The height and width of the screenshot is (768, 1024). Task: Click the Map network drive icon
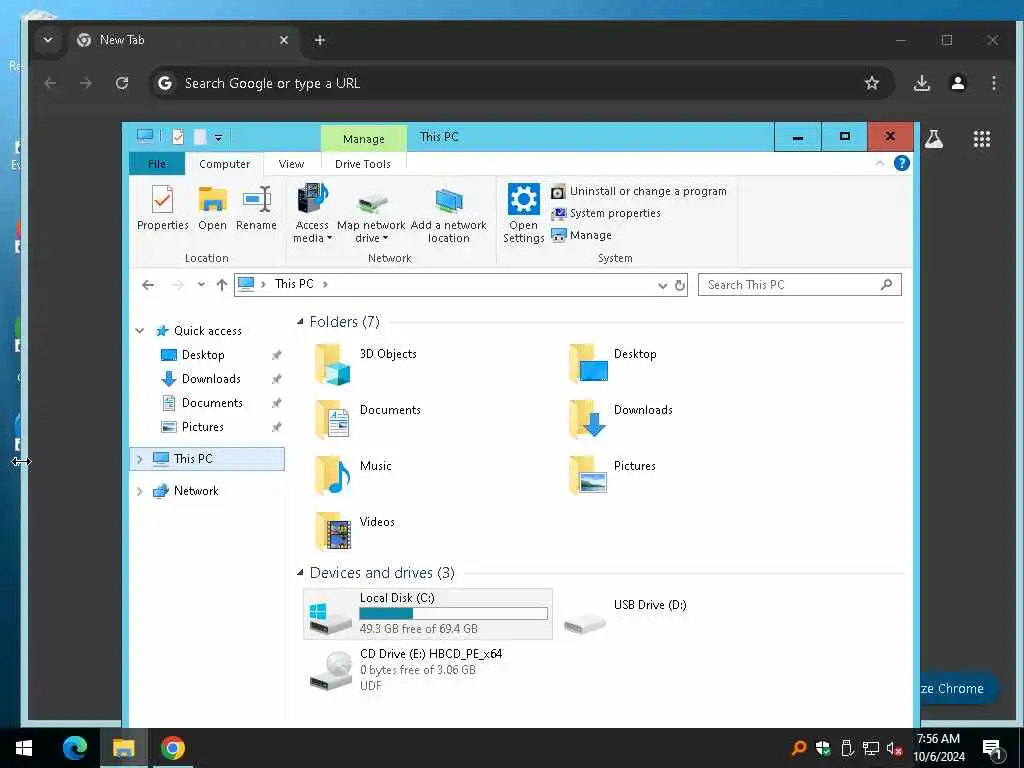tap(372, 202)
